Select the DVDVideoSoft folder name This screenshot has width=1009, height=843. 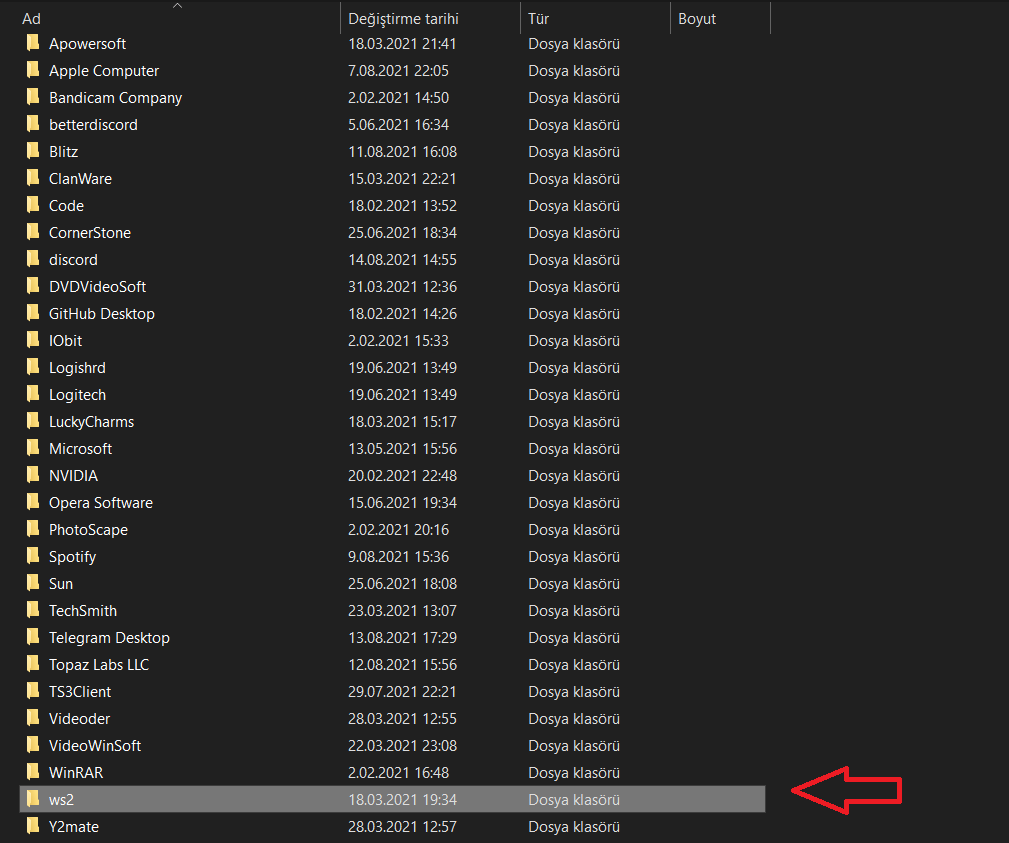pos(98,287)
